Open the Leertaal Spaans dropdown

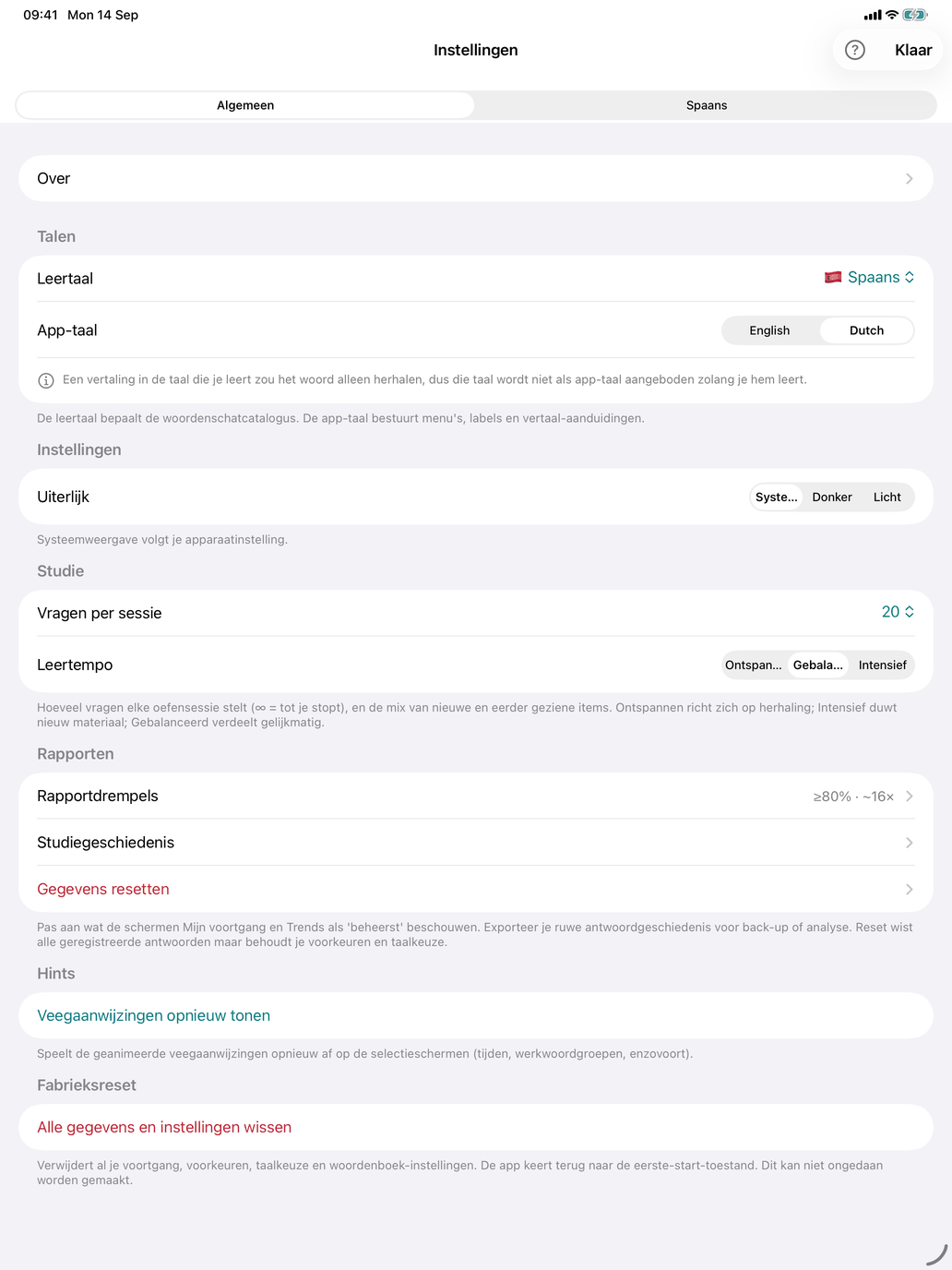click(869, 278)
